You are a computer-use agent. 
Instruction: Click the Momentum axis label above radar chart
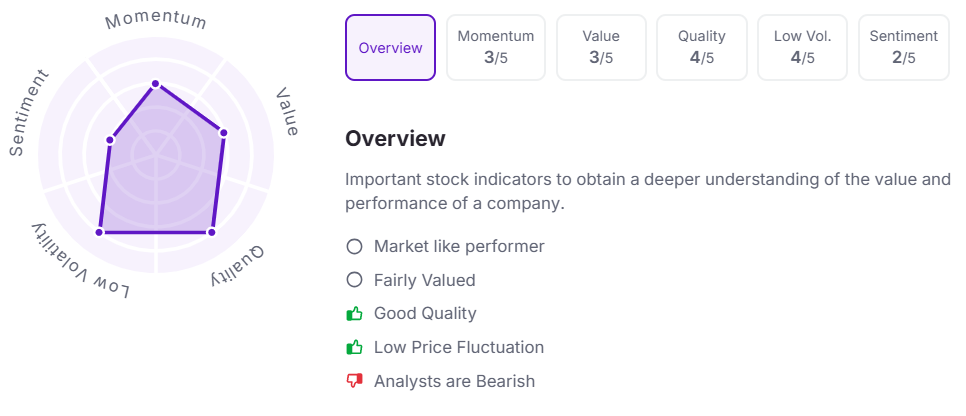(x=156, y=21)
